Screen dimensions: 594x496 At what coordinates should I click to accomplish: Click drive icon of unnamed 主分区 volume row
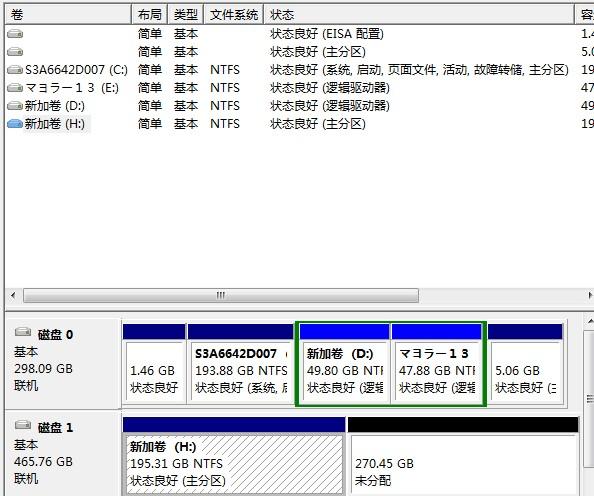pyautogui.click(x=15, y=52)
